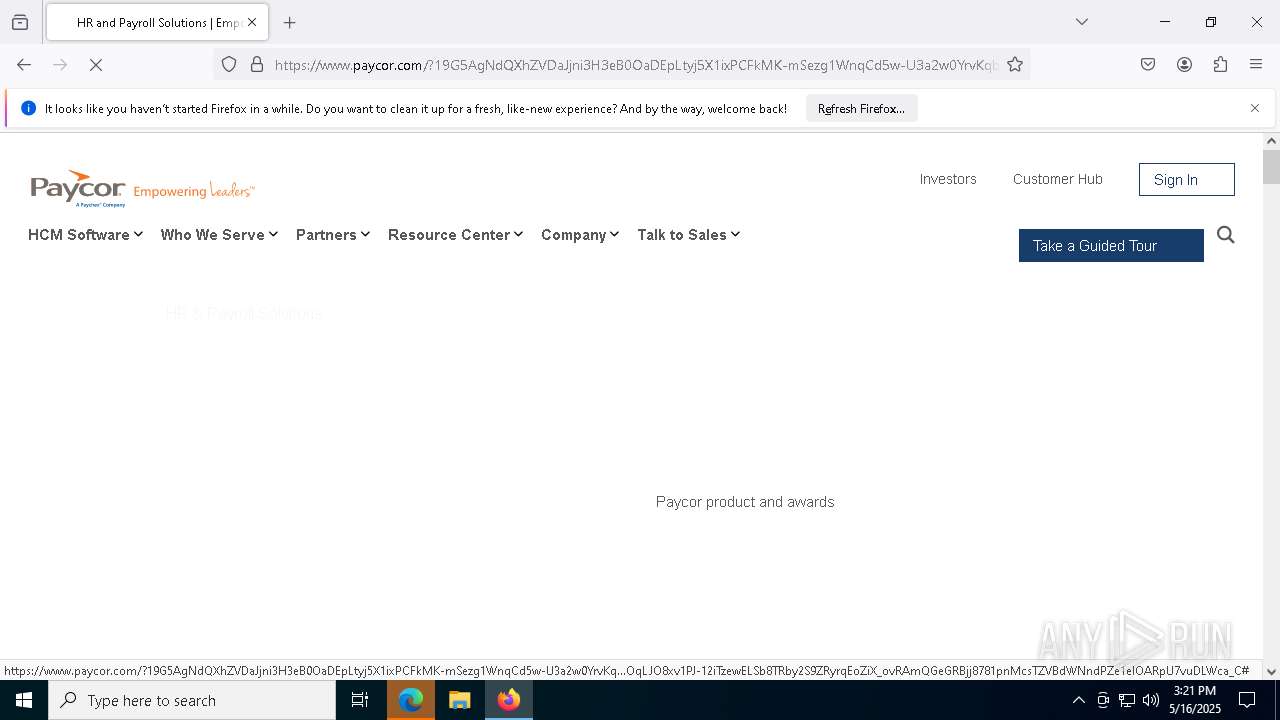
Task: Click the paycor.com URL address field
Action: point(635,65)
